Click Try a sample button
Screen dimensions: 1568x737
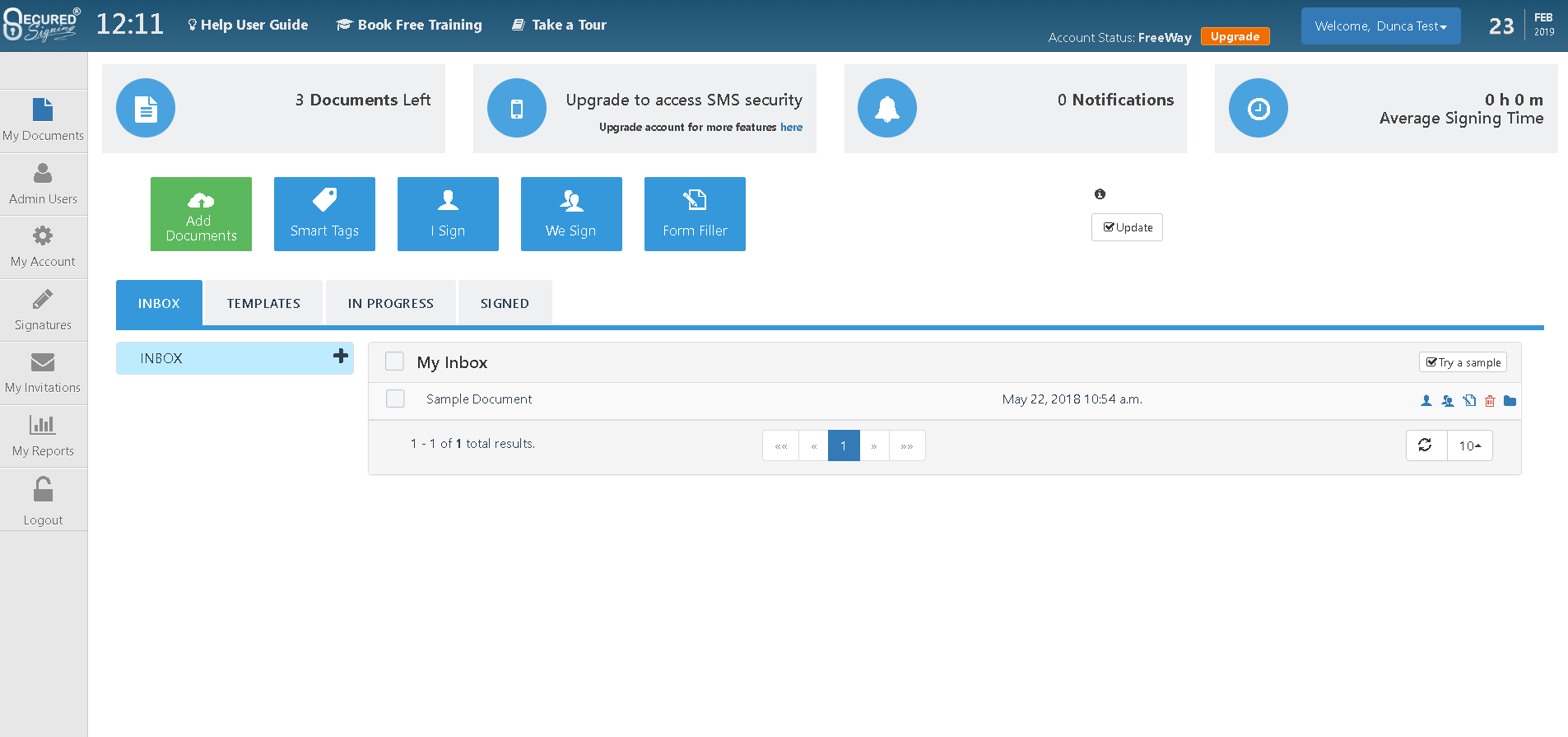point(1463,362)
